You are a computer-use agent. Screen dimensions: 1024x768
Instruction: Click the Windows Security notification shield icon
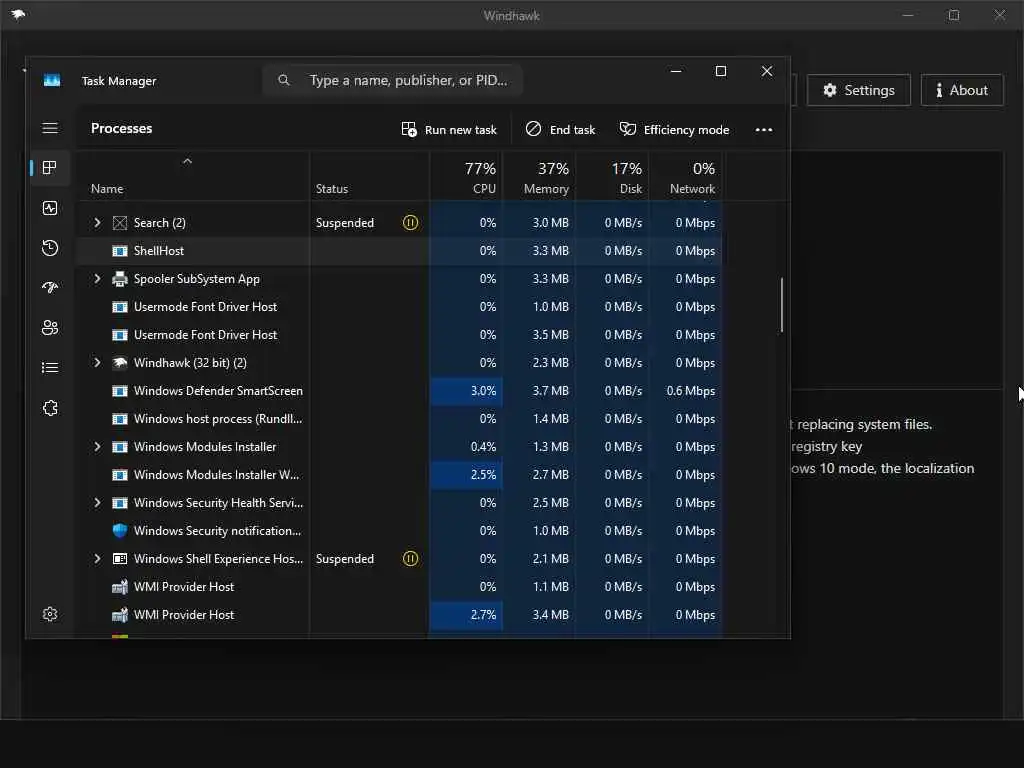120,531
